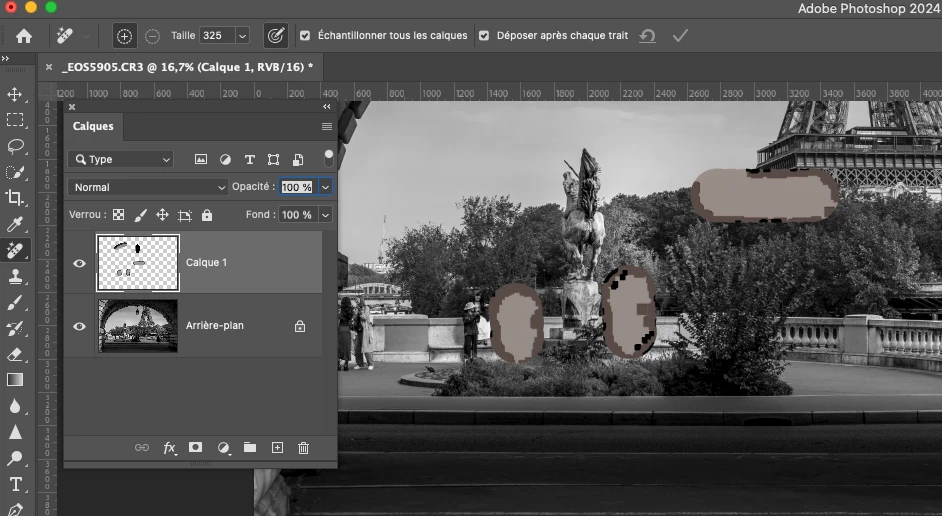This screenshot has width=942, height=516.
Task: Select the Calque 1 layer thumbnail
Action: click(138, 263)
